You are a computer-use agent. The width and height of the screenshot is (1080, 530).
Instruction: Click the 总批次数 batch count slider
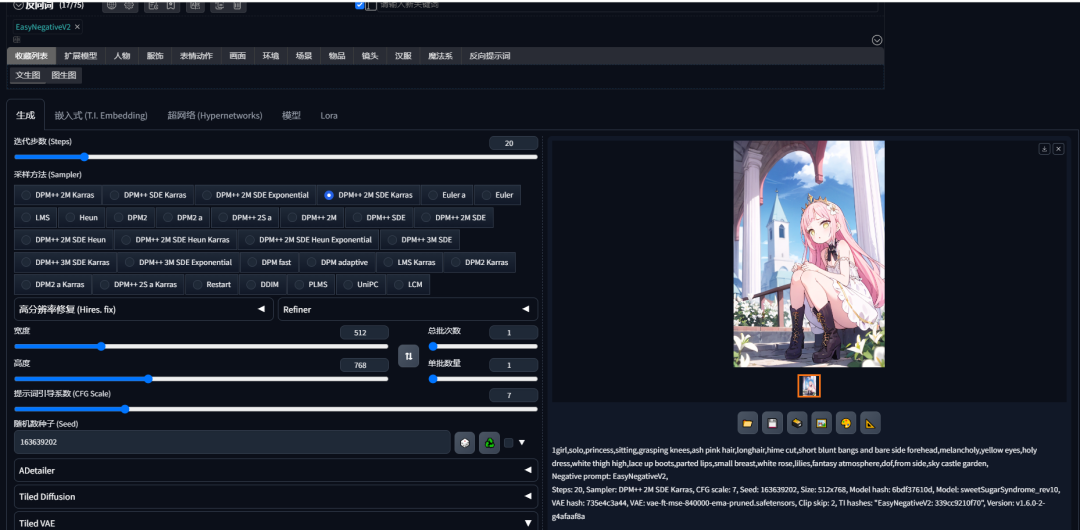click(483, 346)
